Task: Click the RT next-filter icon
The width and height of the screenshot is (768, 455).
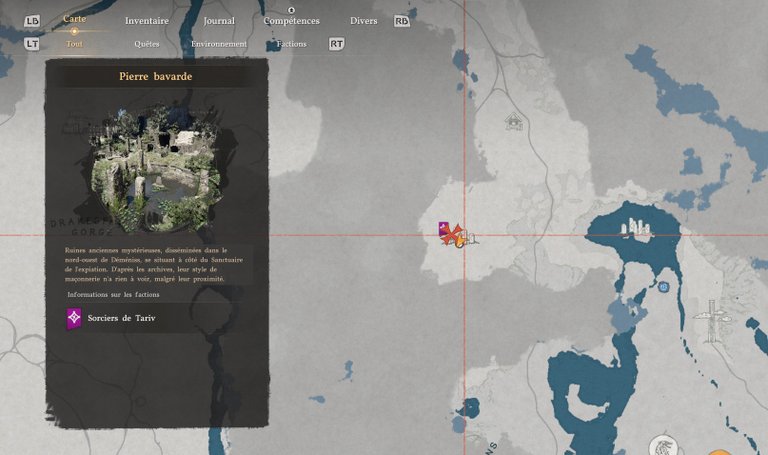Action: 337,44
